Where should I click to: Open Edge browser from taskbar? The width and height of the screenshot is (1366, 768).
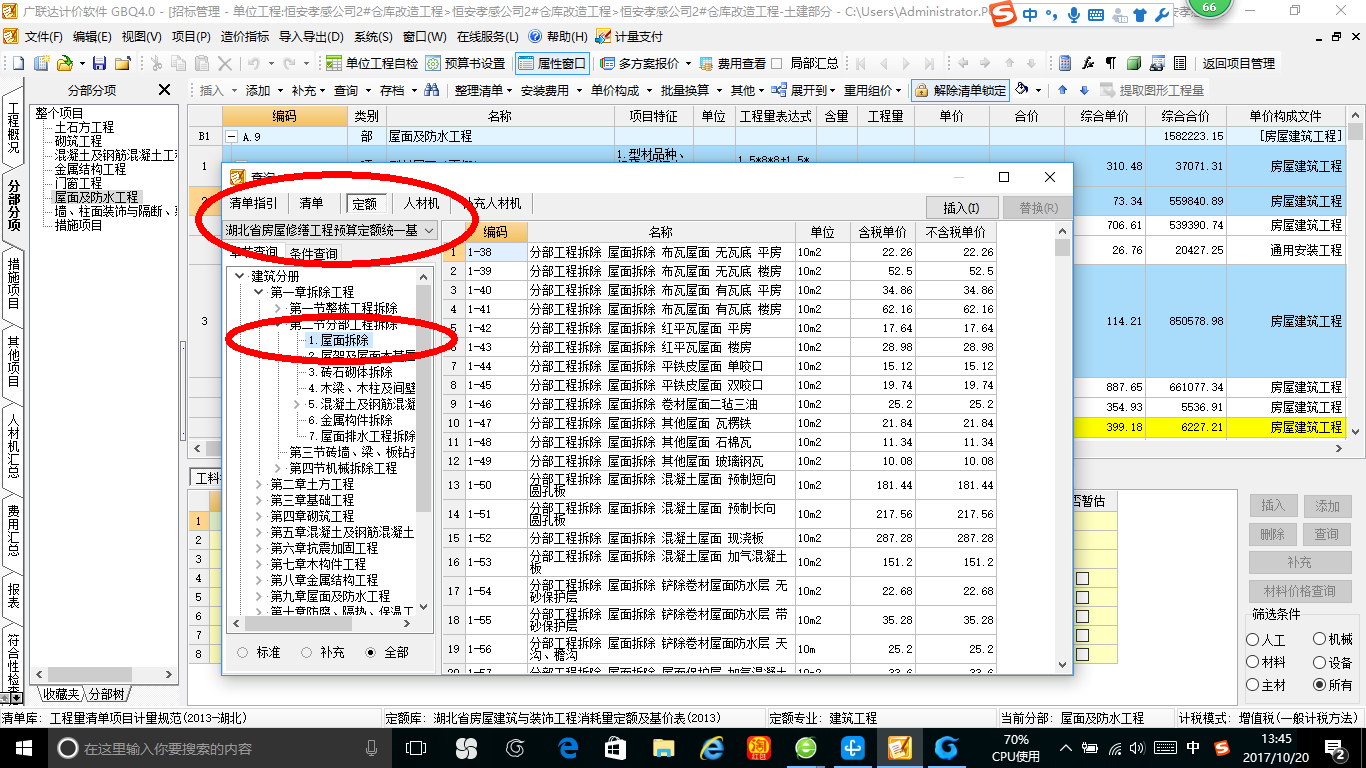point(569,748)
